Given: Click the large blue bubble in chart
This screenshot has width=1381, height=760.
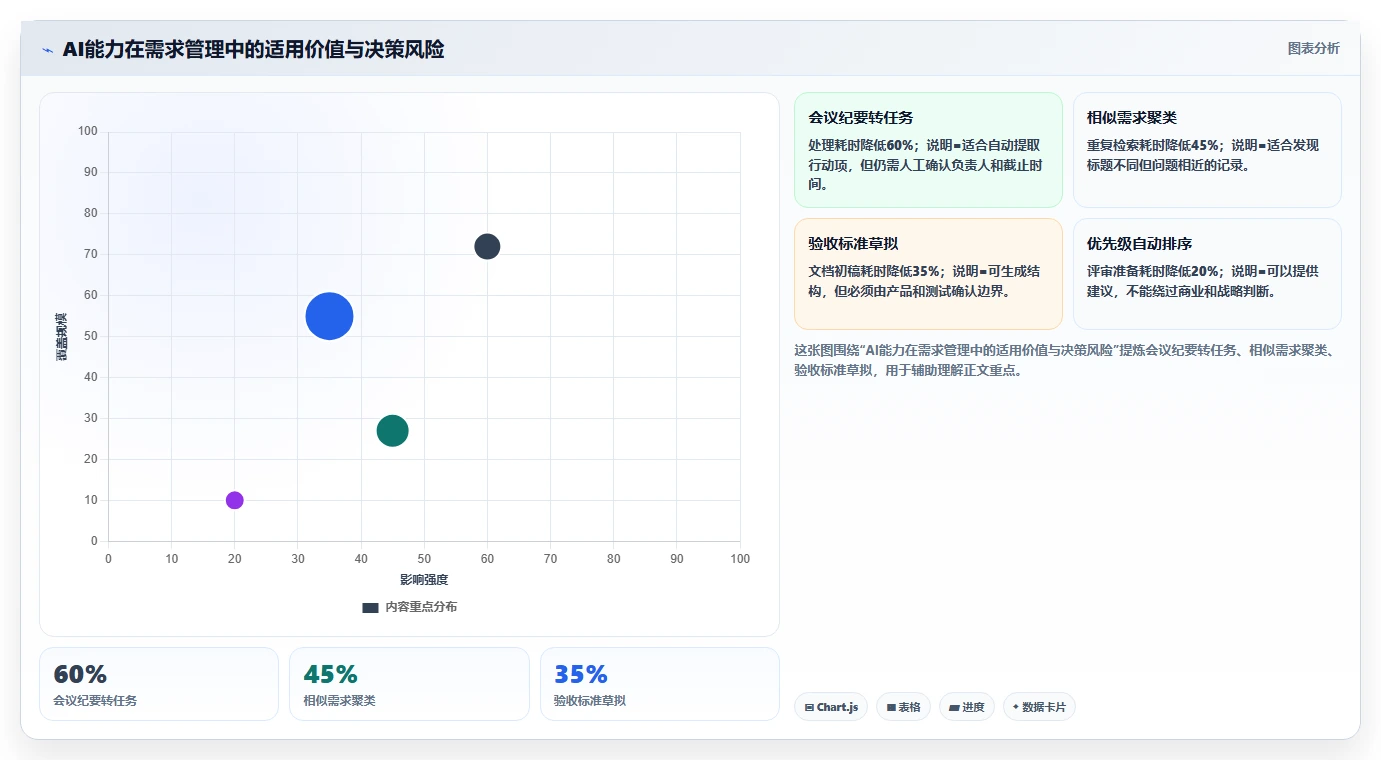Looking at the screenshot, I should [329, 316].
